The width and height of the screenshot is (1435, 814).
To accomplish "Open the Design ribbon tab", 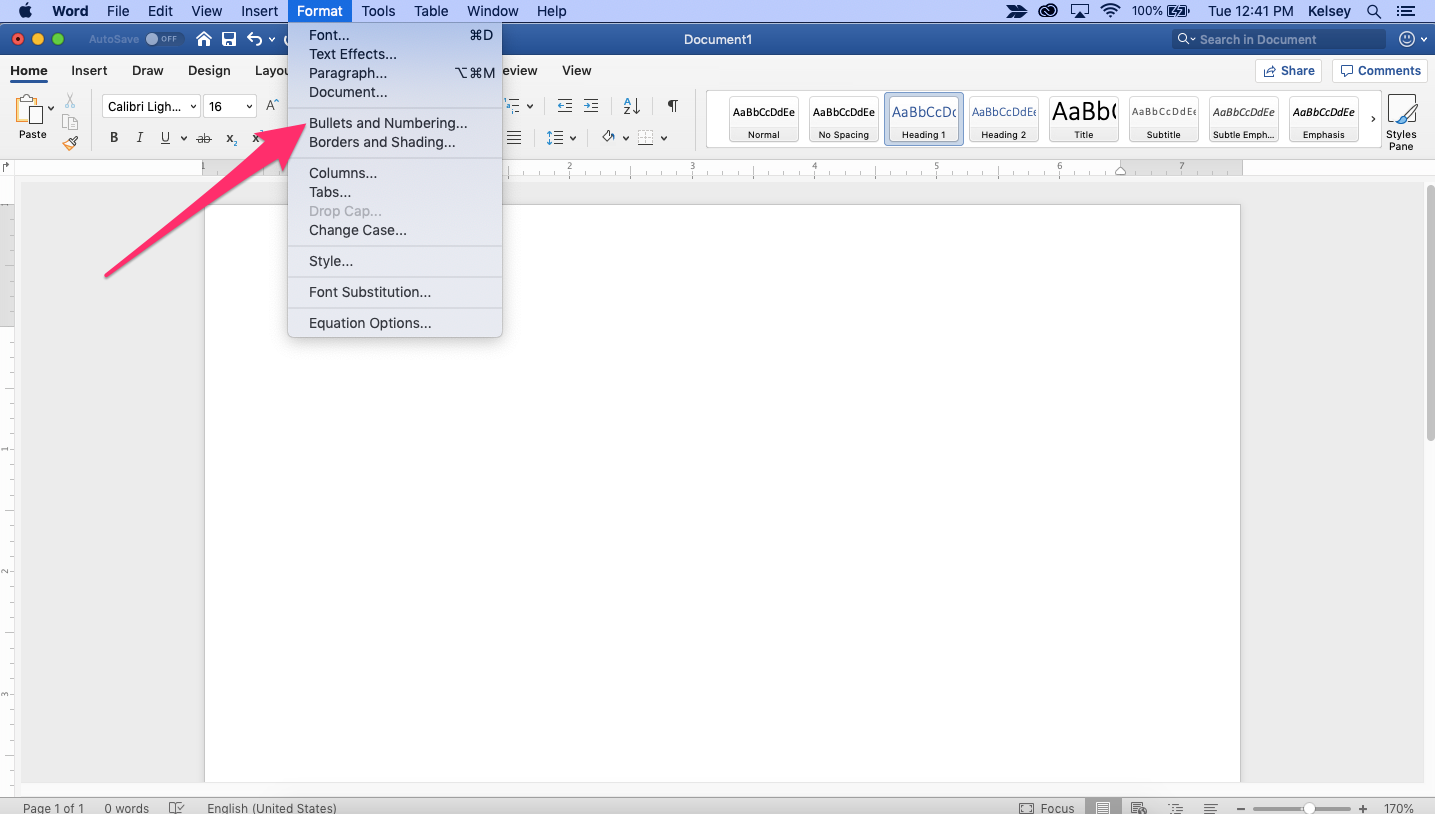I will click(209, 70).
